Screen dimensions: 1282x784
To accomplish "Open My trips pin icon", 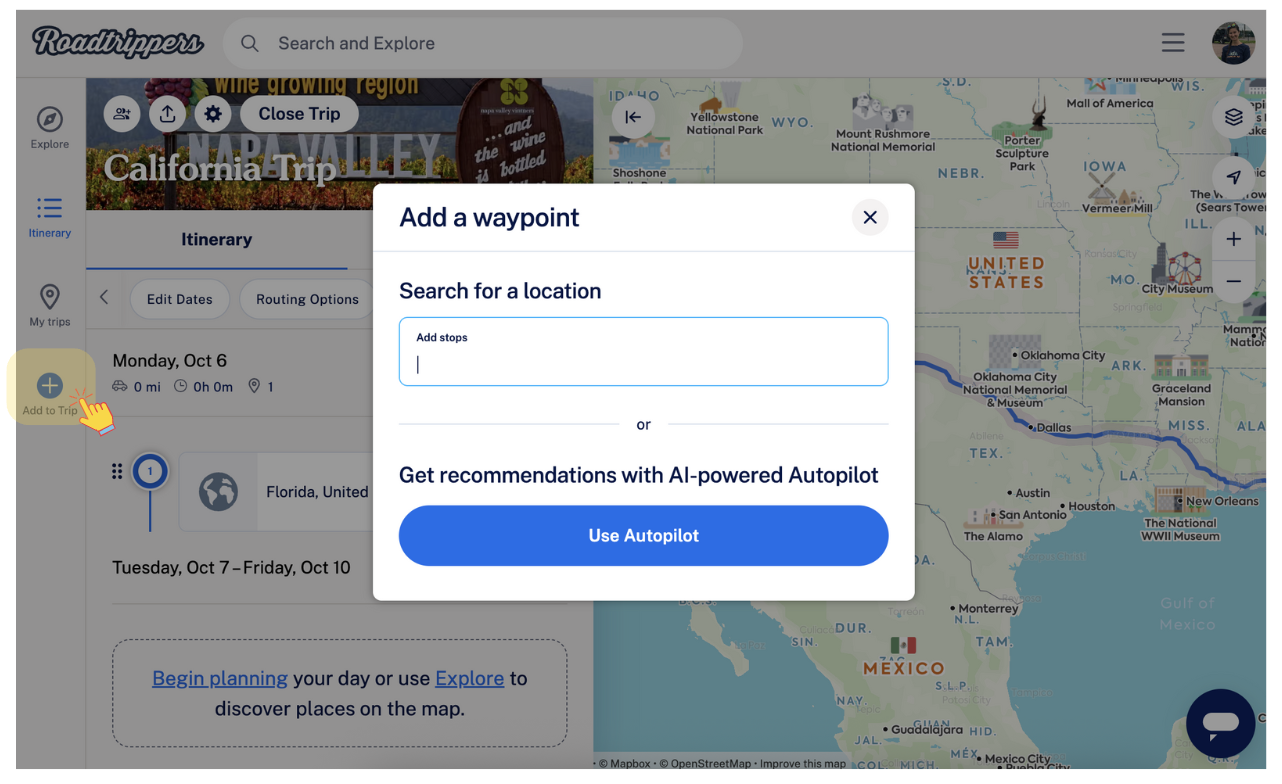I will point(50,297).
